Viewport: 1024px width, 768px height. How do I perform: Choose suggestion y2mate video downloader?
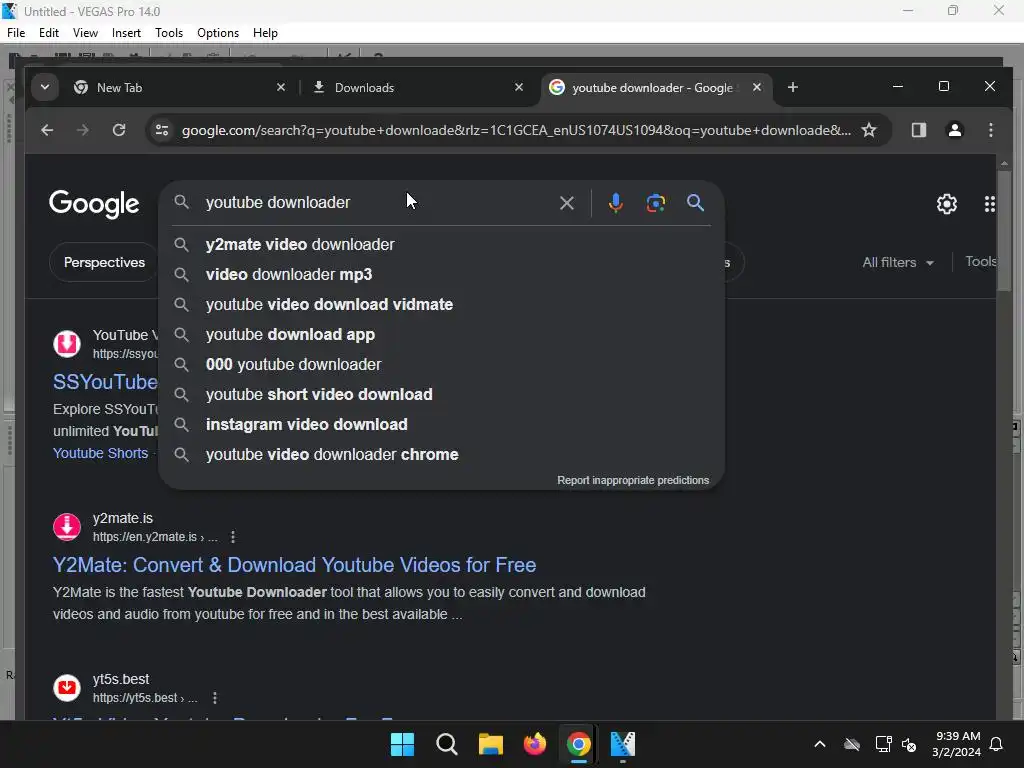click(x=441, y=244)
